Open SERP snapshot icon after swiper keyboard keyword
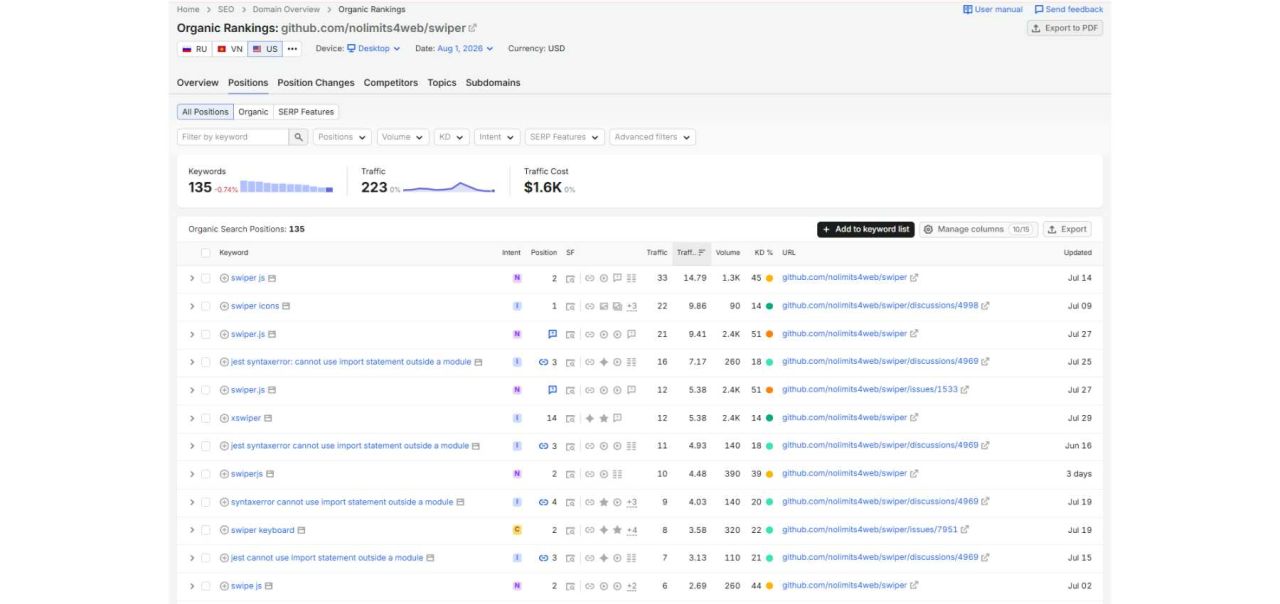The height and width of the screenshot is (604, 1280). [301, 530]
